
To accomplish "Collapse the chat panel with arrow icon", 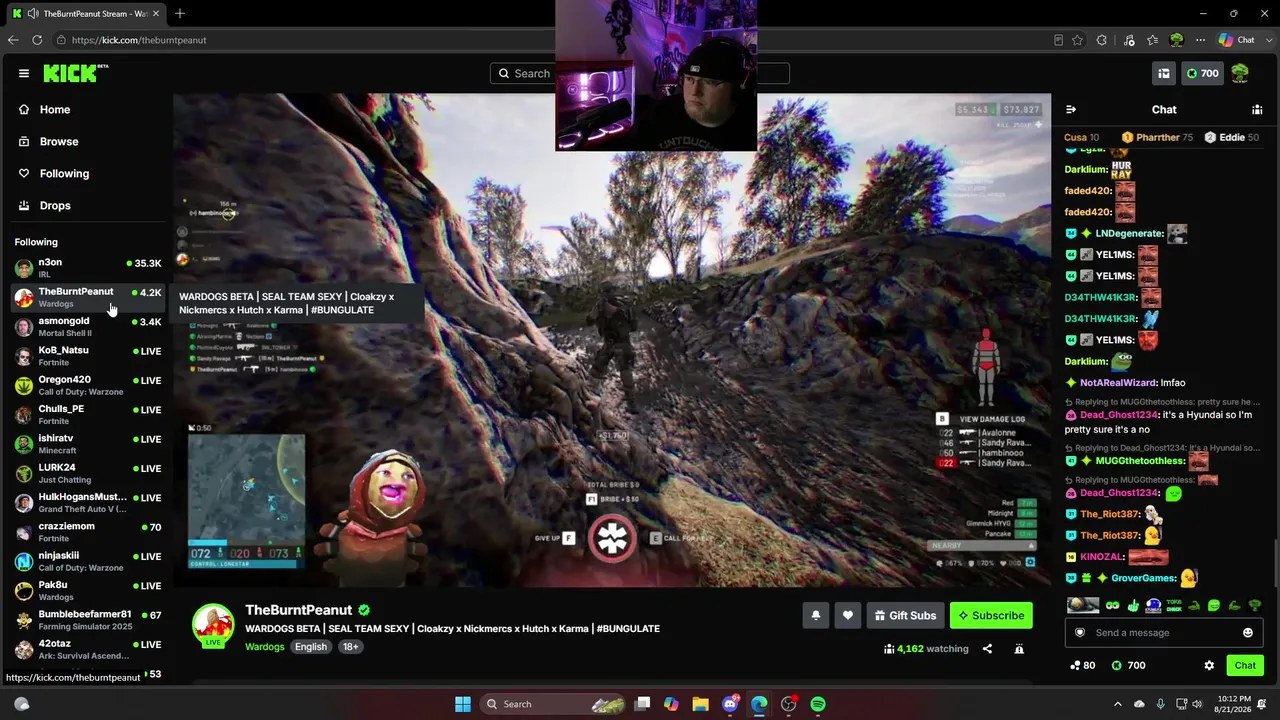I will point(1071,110).
